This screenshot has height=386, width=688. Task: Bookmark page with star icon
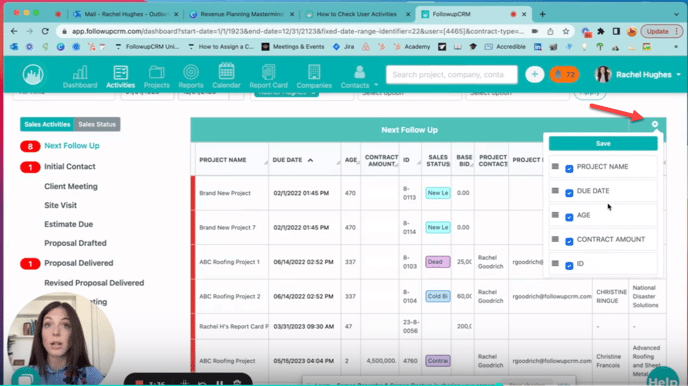pyautogui.click(x=566, y=31)
